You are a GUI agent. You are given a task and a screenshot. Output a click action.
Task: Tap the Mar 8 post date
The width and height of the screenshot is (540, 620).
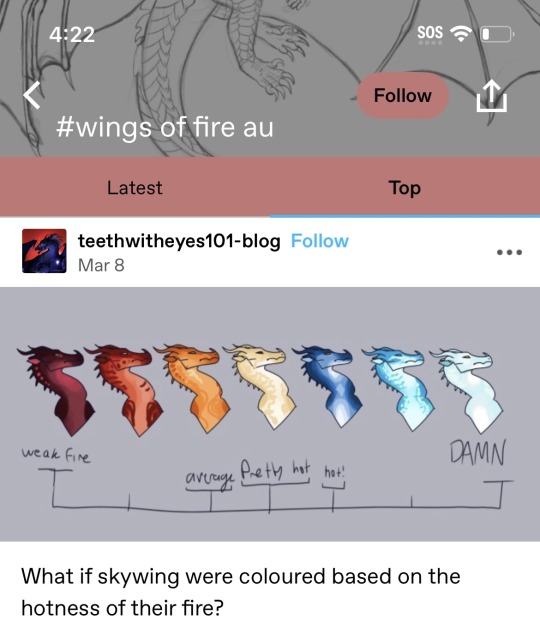(x=101, y=265)
